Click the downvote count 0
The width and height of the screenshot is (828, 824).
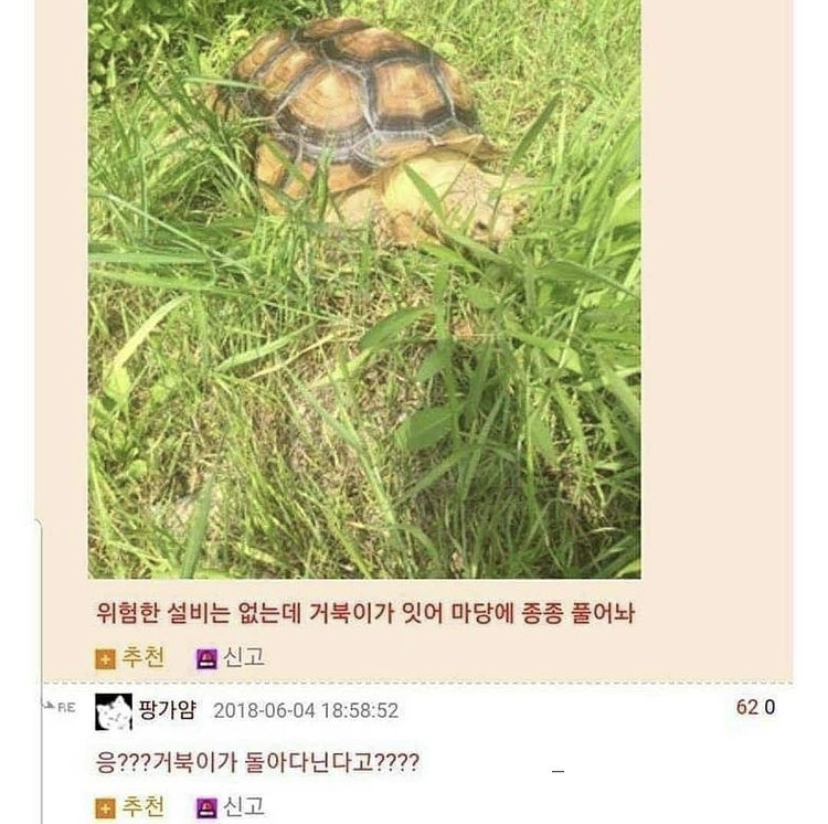pos(769,707)
